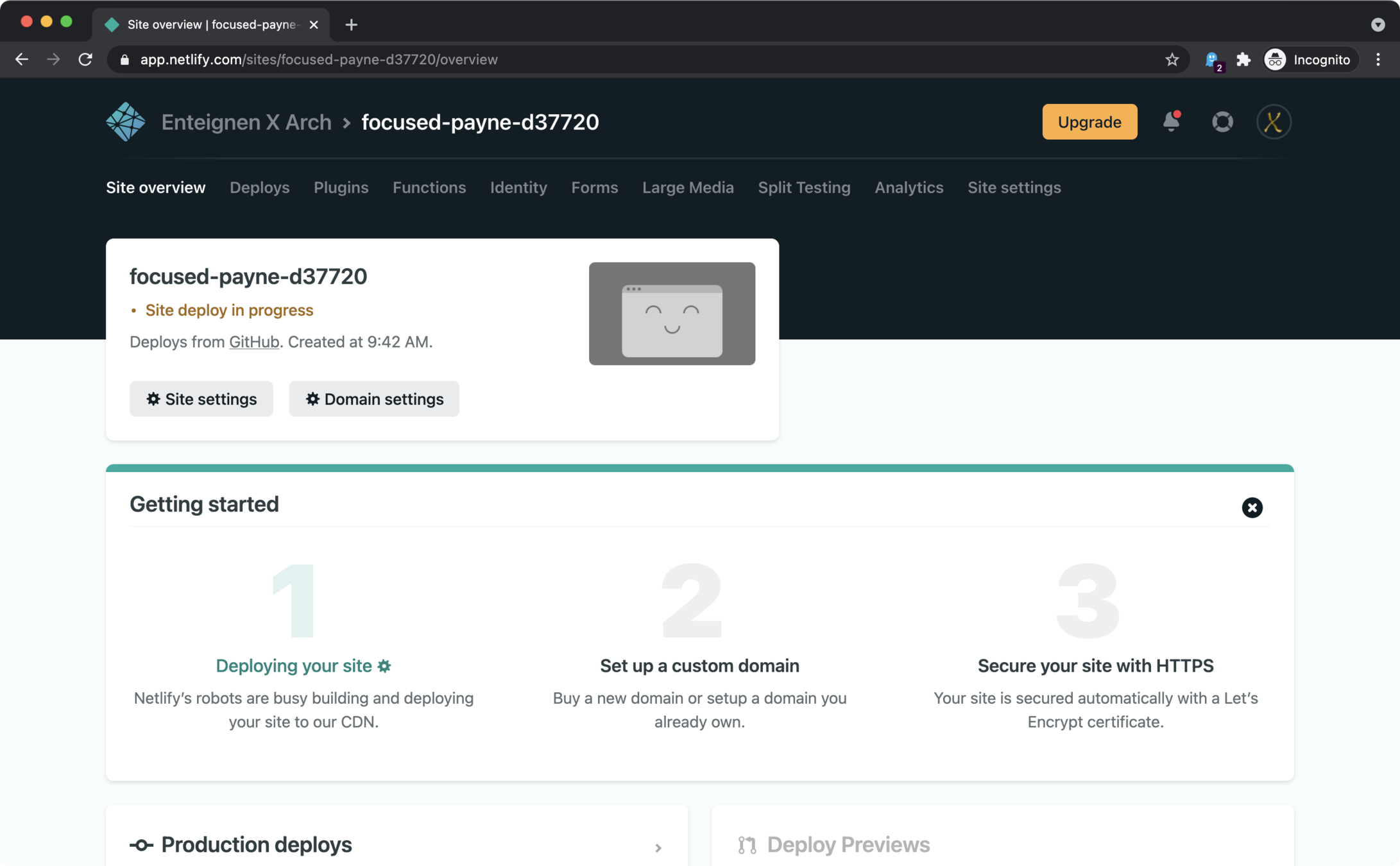Open the browser extensions puzzle icon

pos(1243,60)
